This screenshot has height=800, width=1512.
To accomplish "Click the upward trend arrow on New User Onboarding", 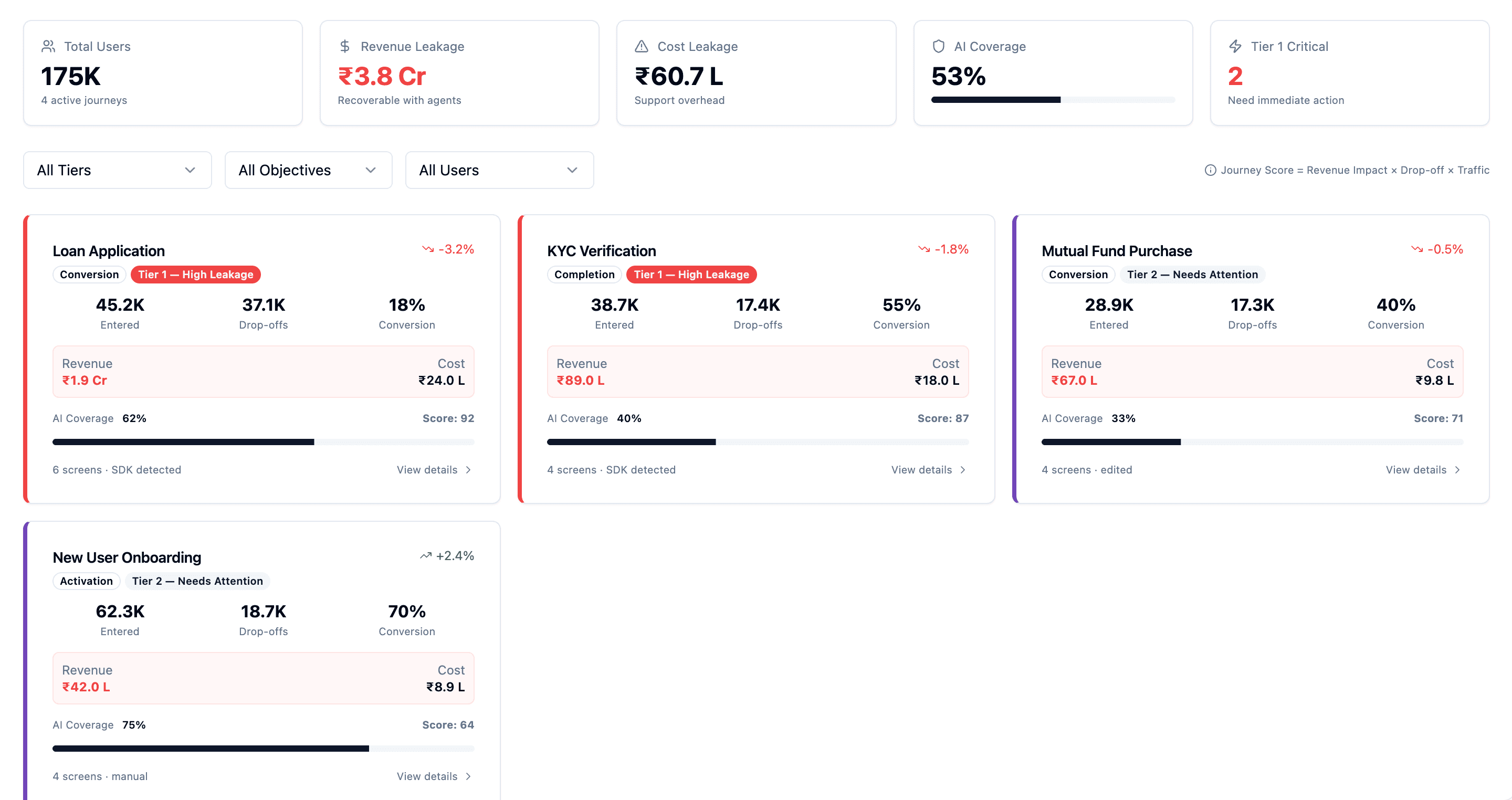I will pyautogui.click(x=426, y=555).
